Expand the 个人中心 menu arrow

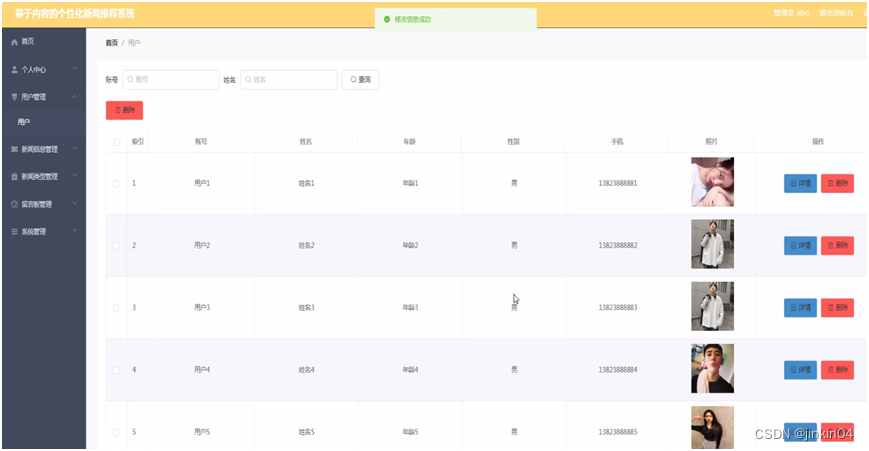[75, 69]
